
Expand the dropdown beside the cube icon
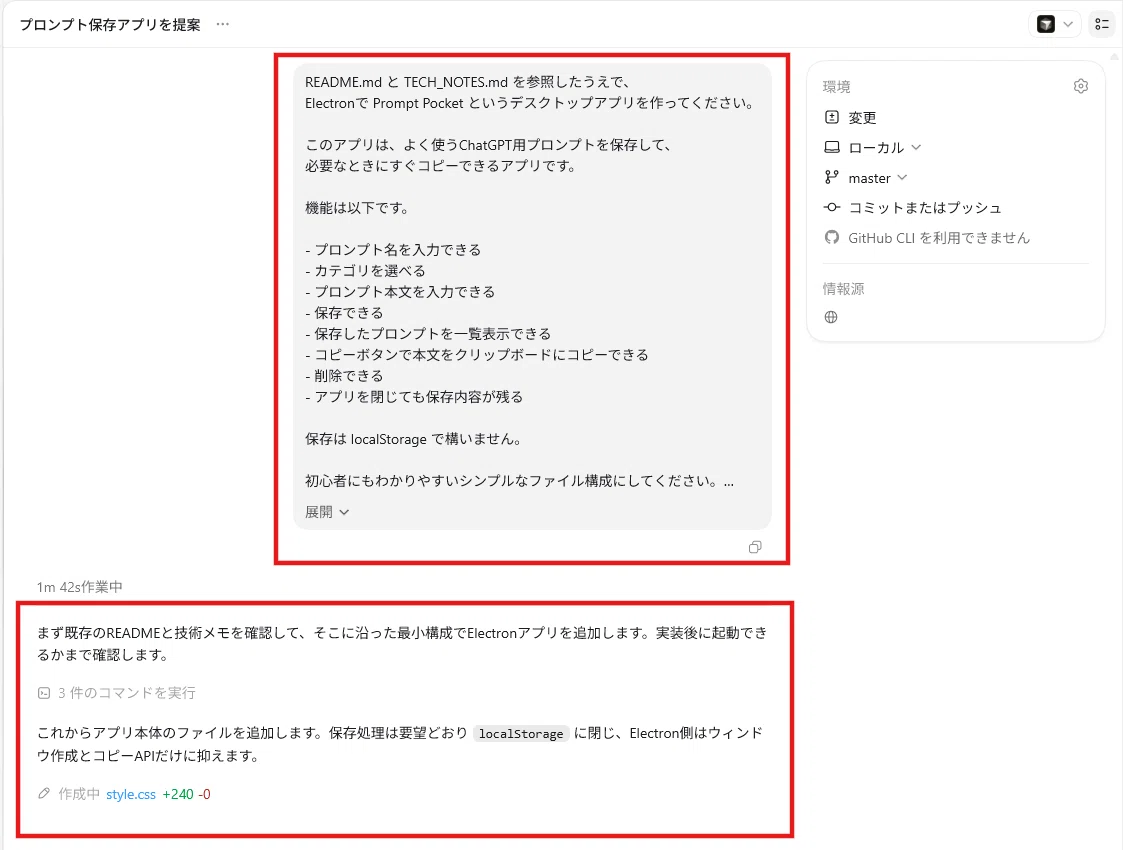pos(1068,24)
